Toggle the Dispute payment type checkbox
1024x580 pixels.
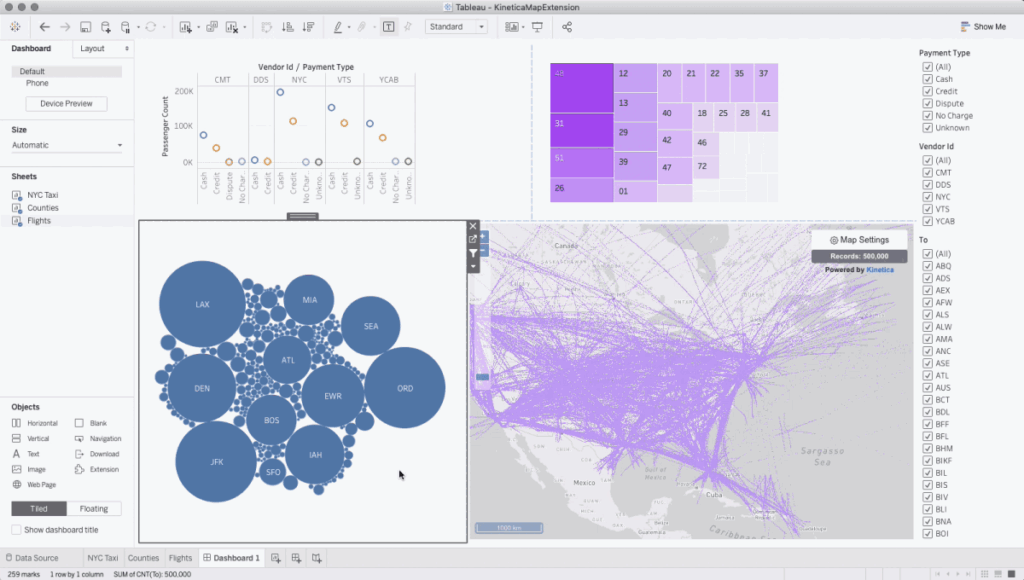927,103
